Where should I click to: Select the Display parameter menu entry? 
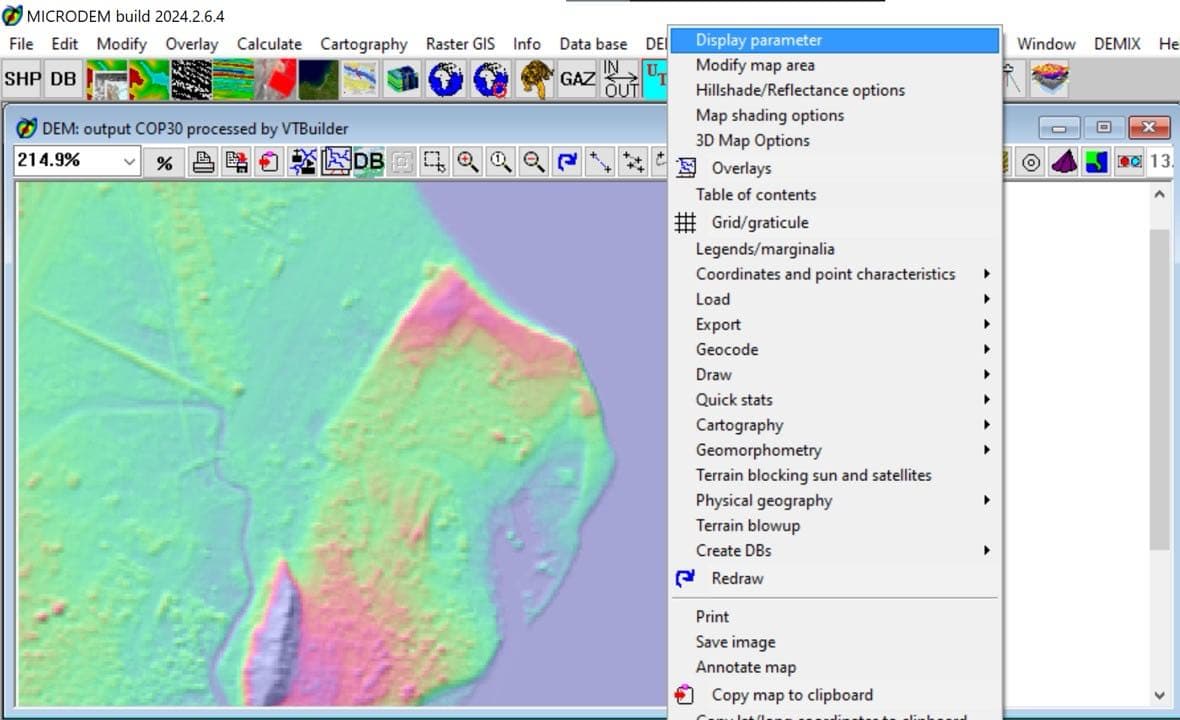(759, 40)
